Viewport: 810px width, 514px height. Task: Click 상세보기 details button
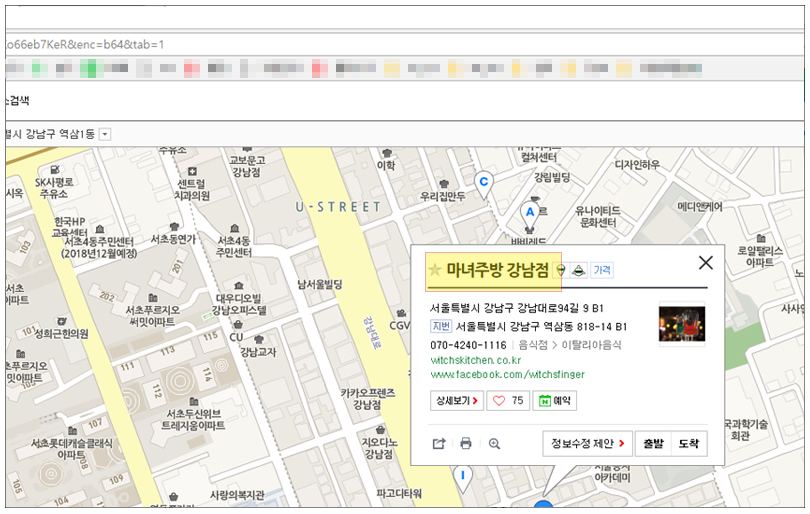click(457, 400)
